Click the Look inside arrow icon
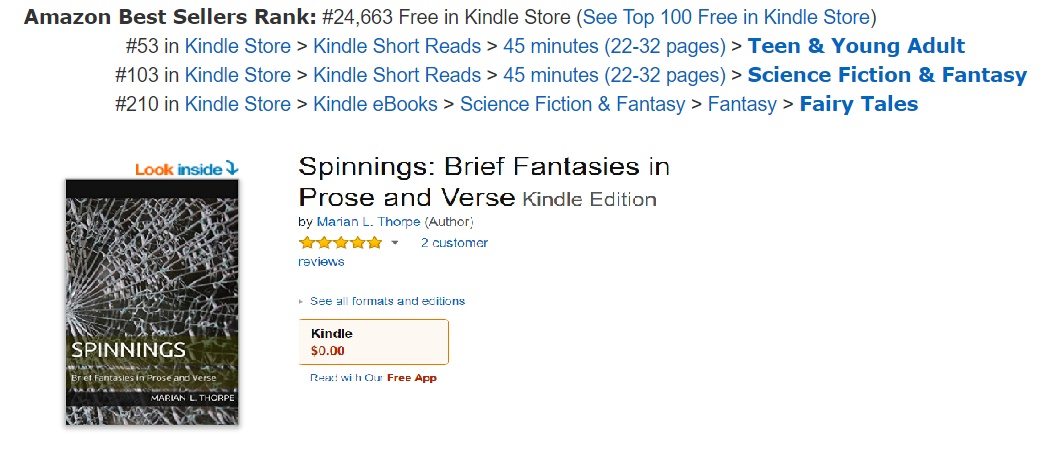Screen dimensions: 1052x475 [x=231, y=169]
